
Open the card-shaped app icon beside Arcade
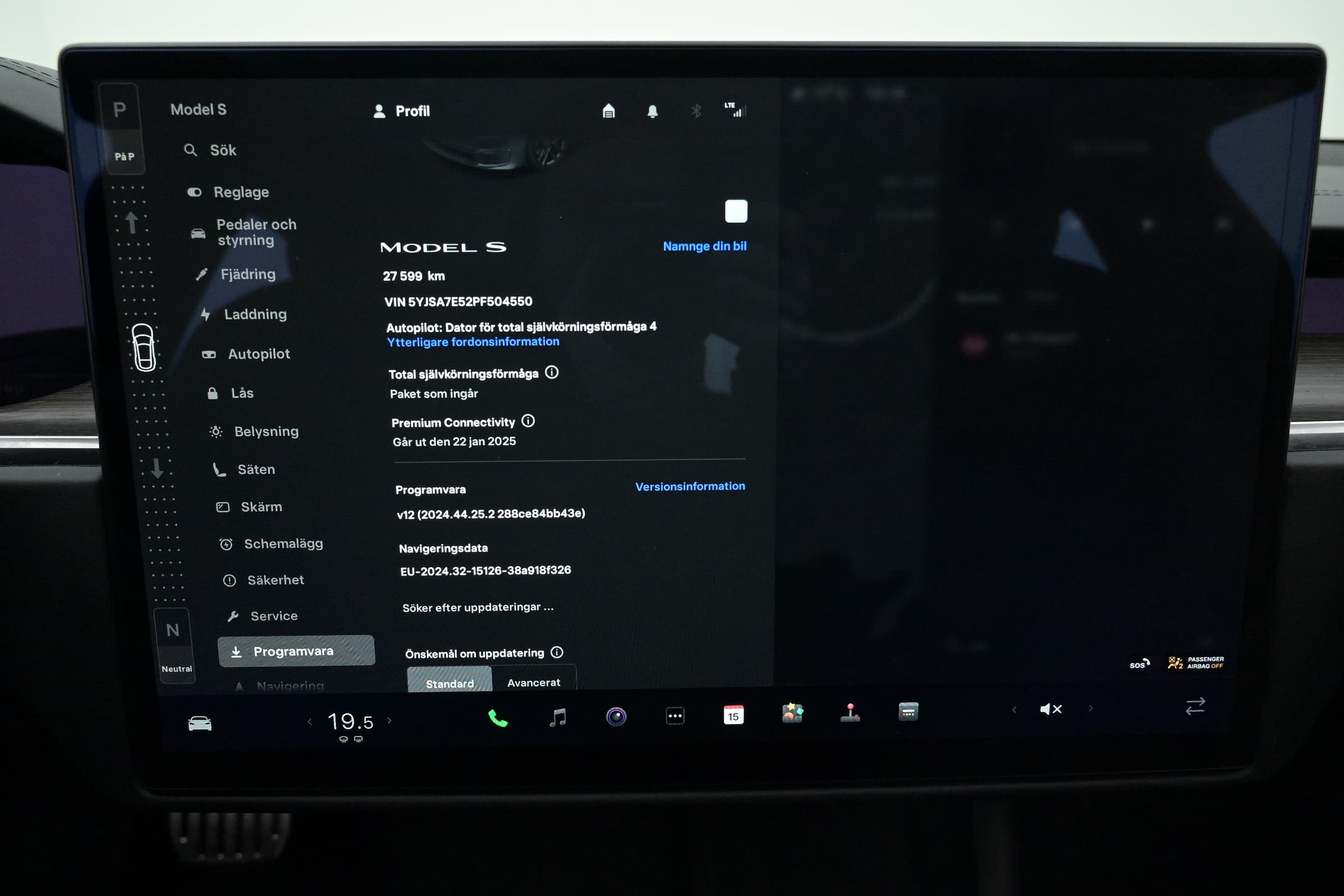tap(908, 712)
